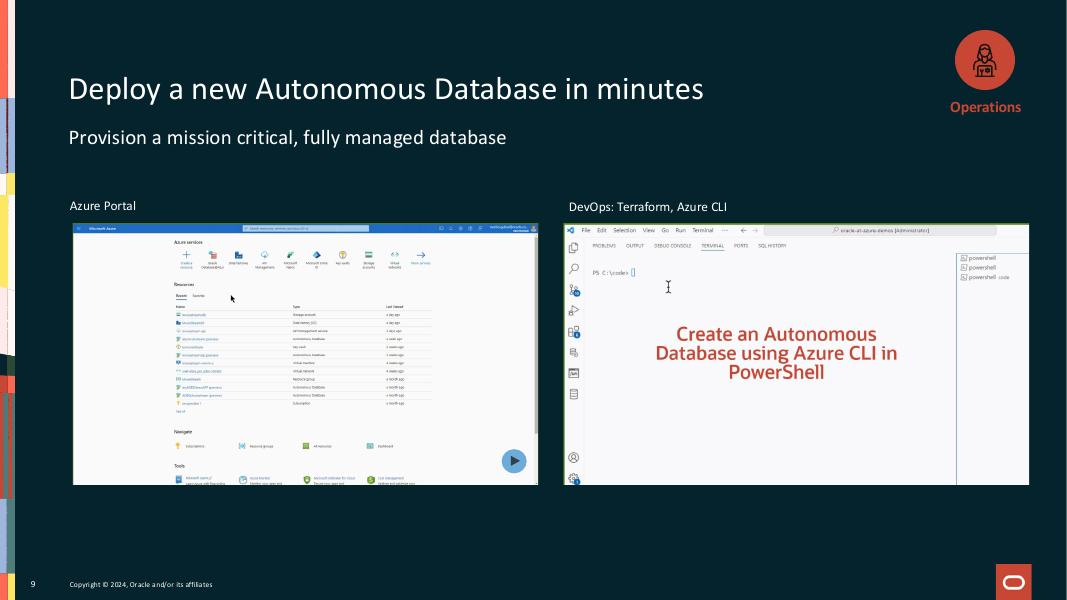
Task: Switch to the PROBLEMS panel tab
Action: pos(604,245)
